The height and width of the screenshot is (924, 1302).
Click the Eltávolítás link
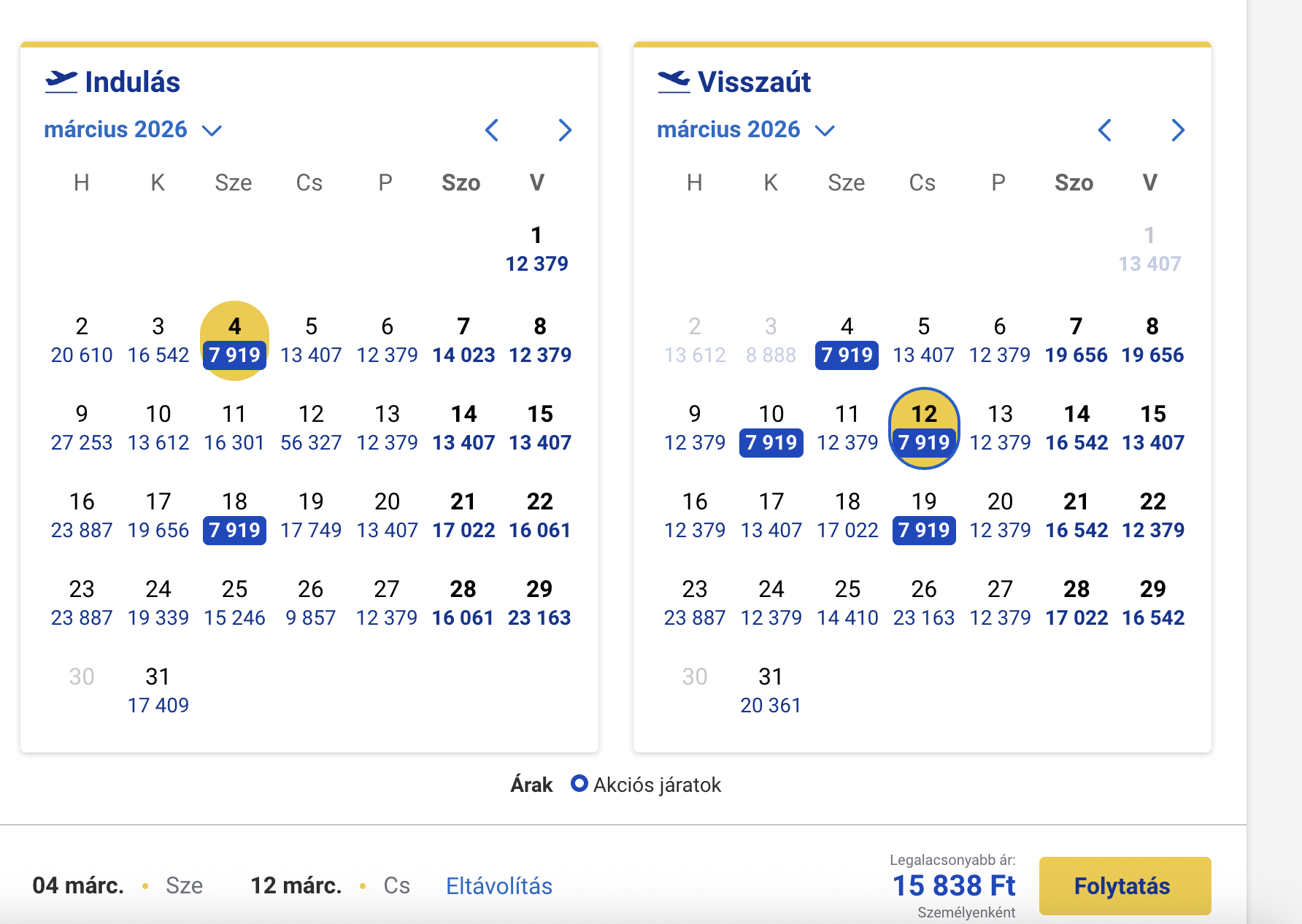498,886
